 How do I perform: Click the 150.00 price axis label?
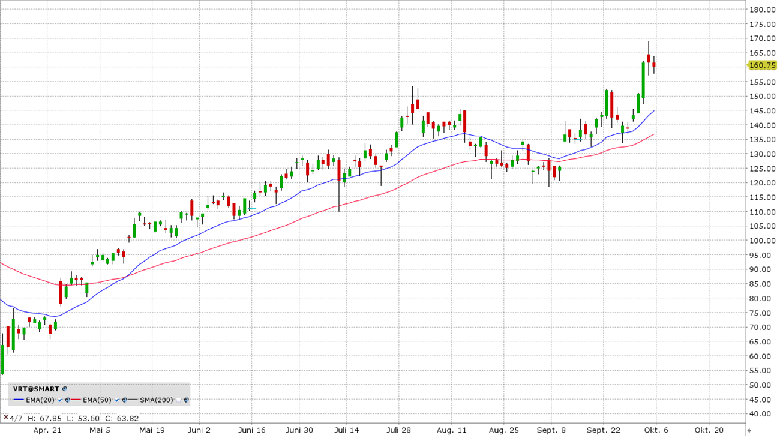[x=763, y=96]
